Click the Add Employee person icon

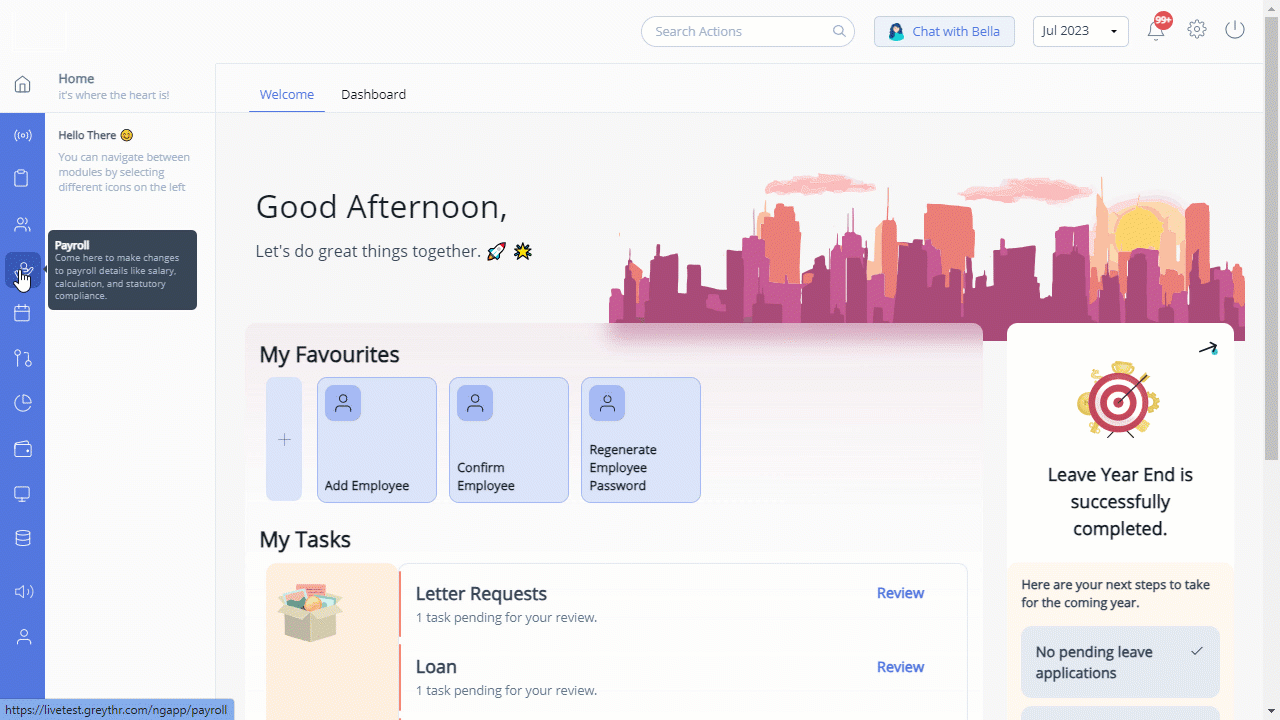(343, 403)
